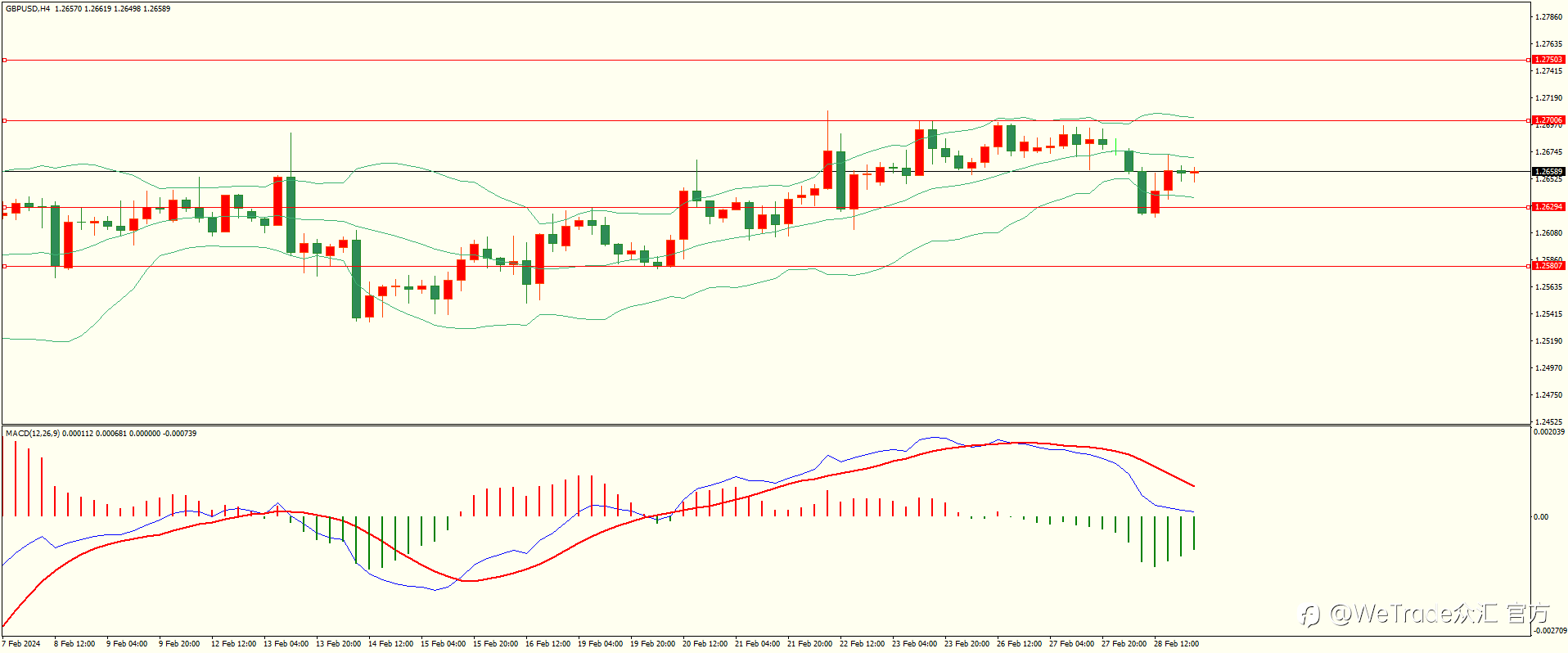
Task: Click the 28 Feb 12:00 time label
Action: point(1176,644)
